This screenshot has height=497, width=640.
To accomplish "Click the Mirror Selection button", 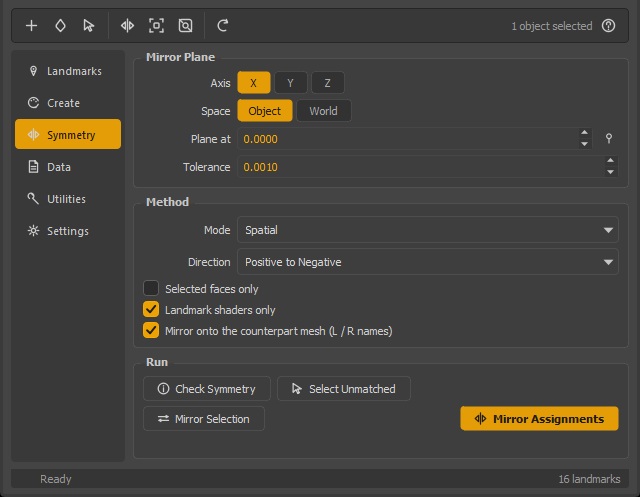I will [204, 419].
